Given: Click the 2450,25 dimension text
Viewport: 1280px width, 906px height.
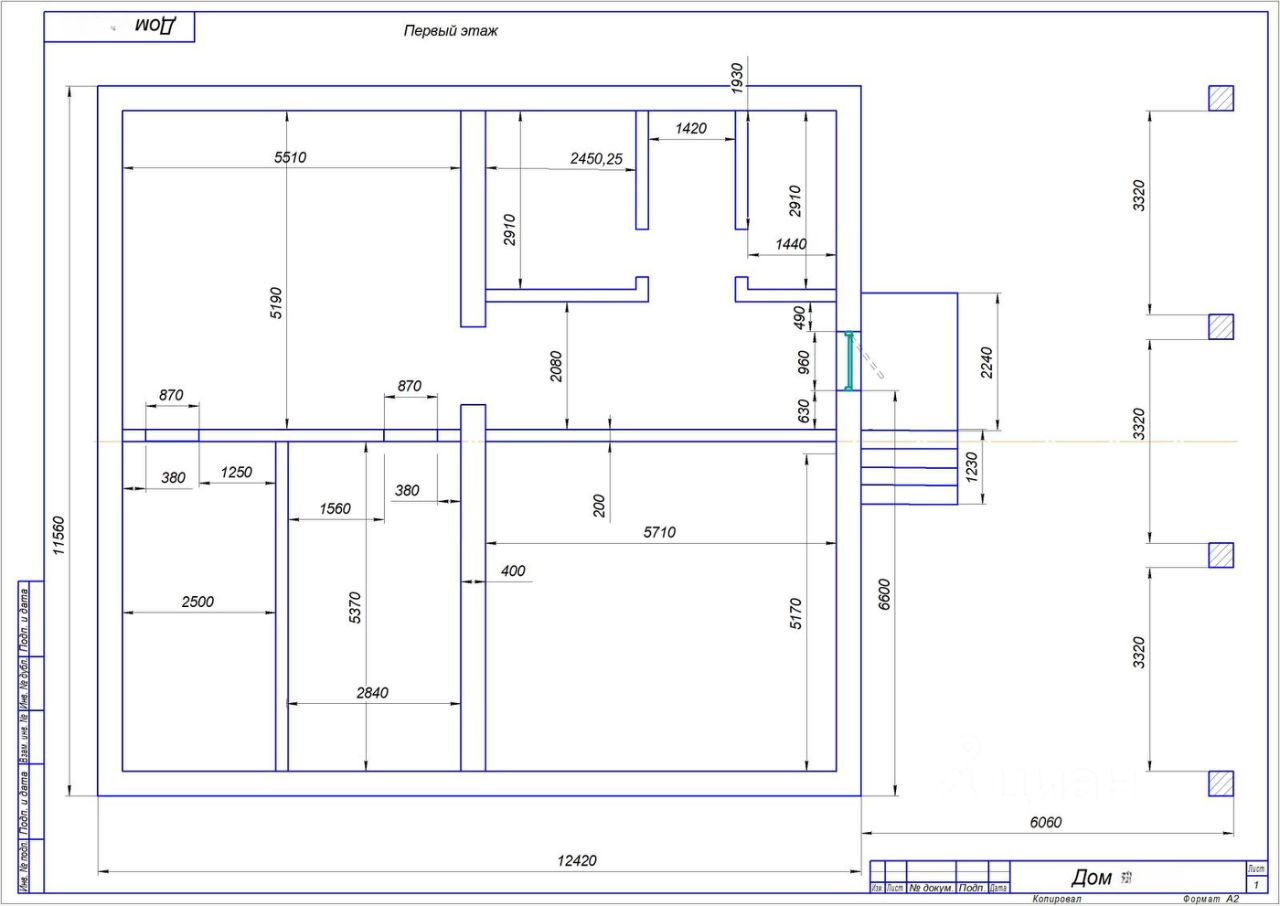Looking at the screenshot, I should [596, 158].
